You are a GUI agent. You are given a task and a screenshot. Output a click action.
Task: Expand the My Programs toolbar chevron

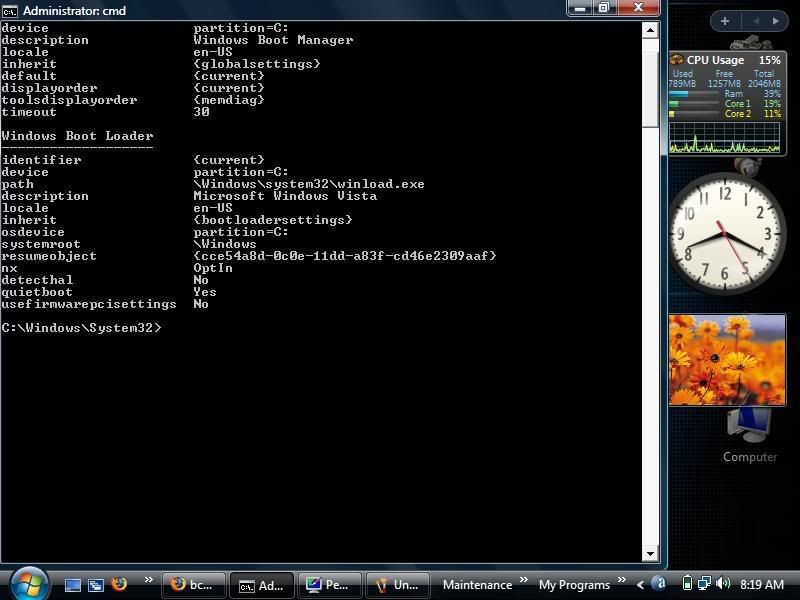621,580
